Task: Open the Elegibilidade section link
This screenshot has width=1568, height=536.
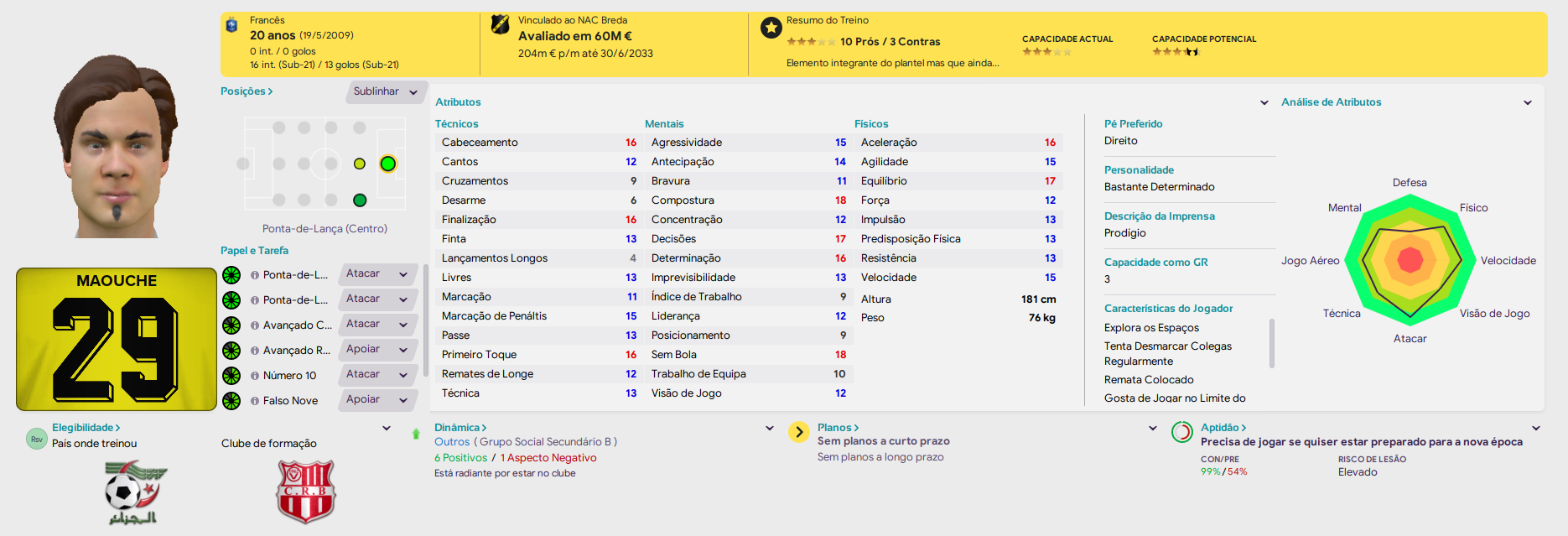Action: [86, 428]
